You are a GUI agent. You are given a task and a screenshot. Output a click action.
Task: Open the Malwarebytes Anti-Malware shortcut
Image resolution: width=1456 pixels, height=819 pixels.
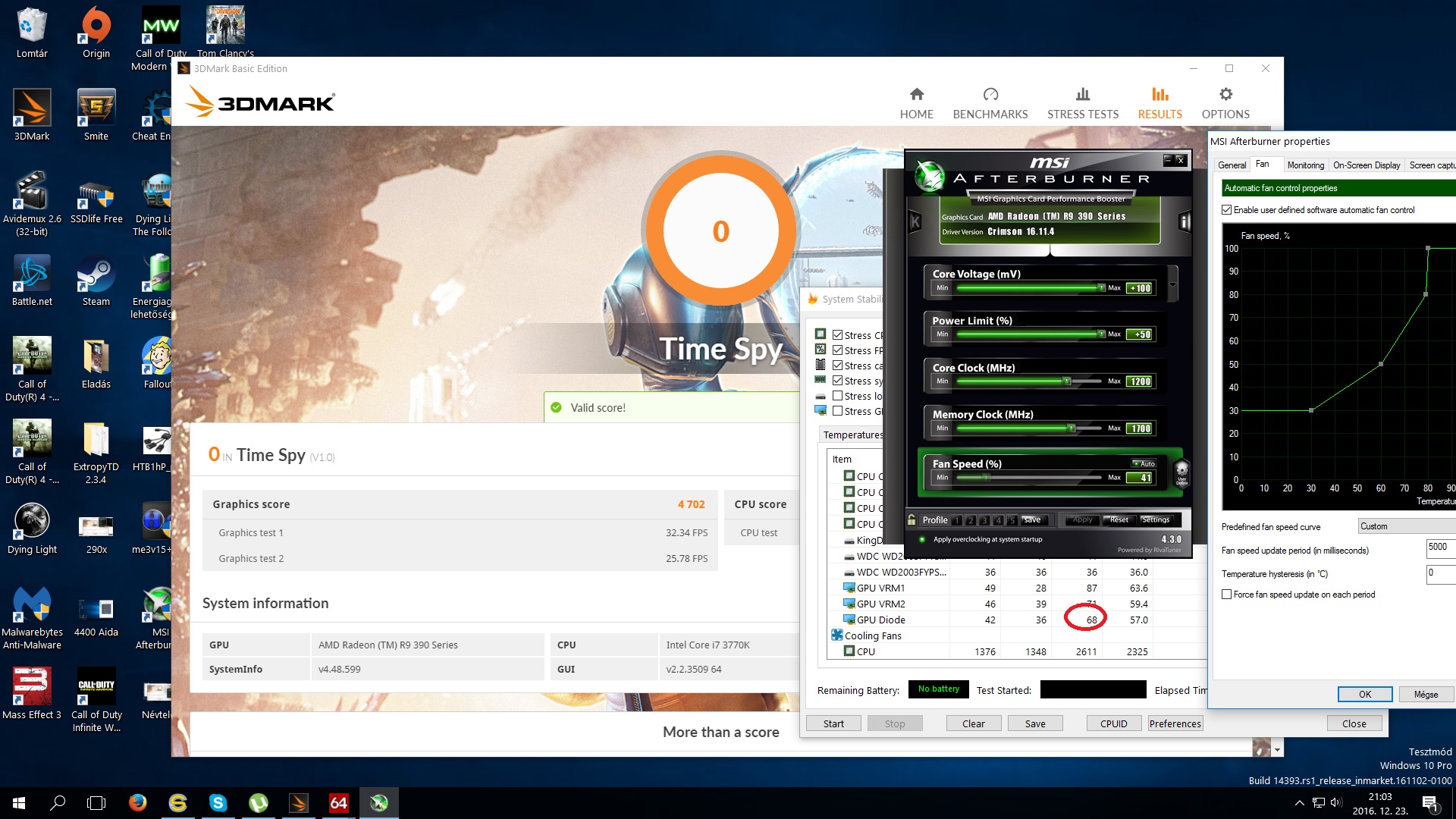click(x=32, y=618)
